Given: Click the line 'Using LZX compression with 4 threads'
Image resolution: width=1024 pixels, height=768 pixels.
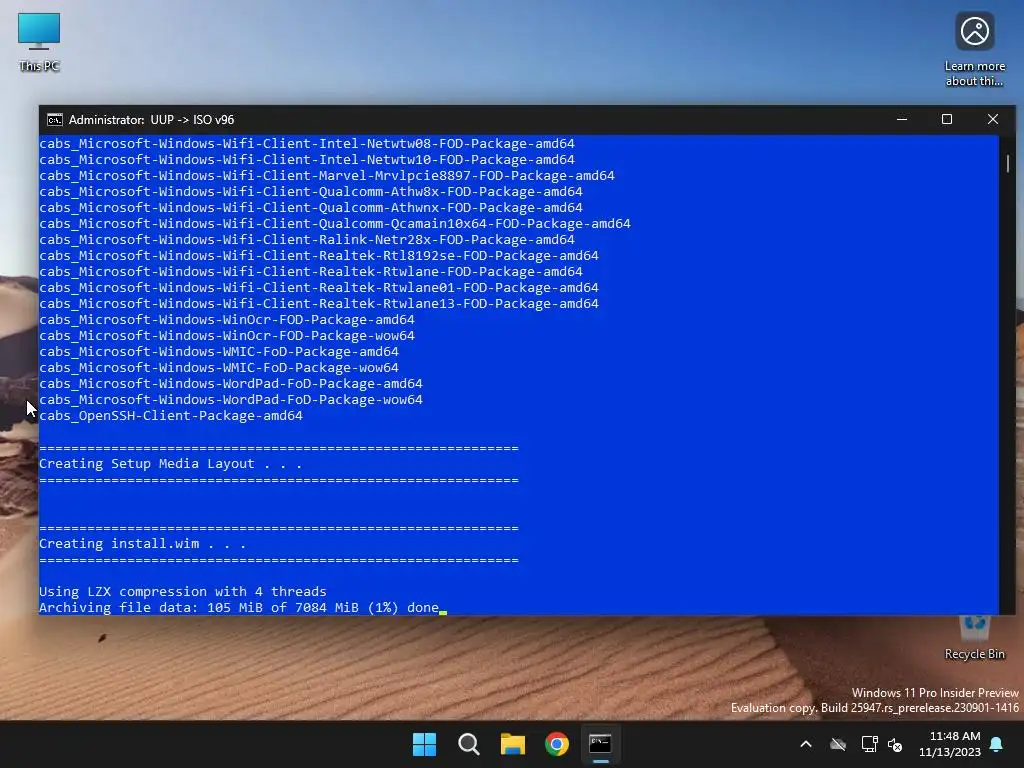Looking at the screenshot, I should click(x=183, y=592).
